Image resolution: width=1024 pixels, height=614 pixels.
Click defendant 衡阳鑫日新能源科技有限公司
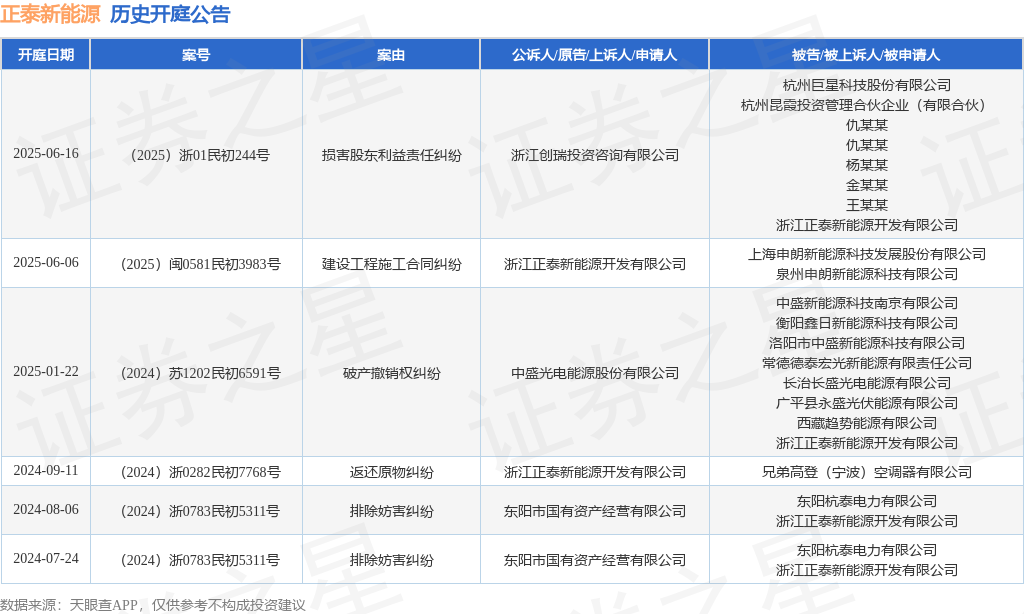(867, 323)
